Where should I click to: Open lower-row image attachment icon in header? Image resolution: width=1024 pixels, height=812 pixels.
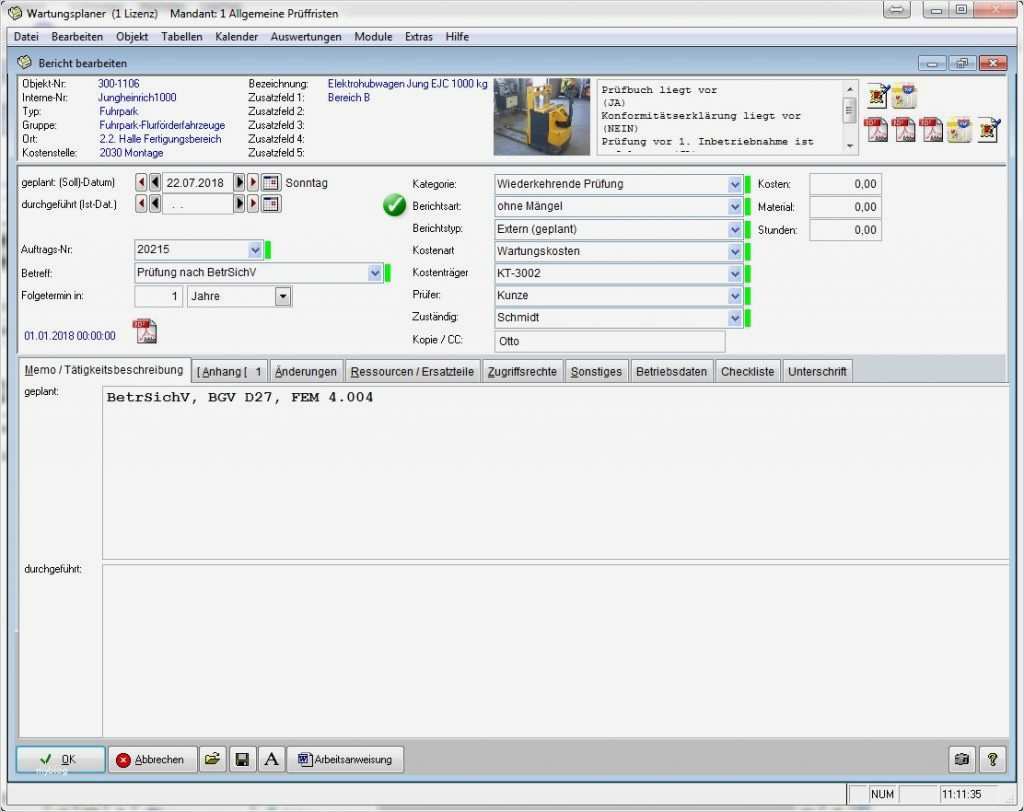coord(959,129)
